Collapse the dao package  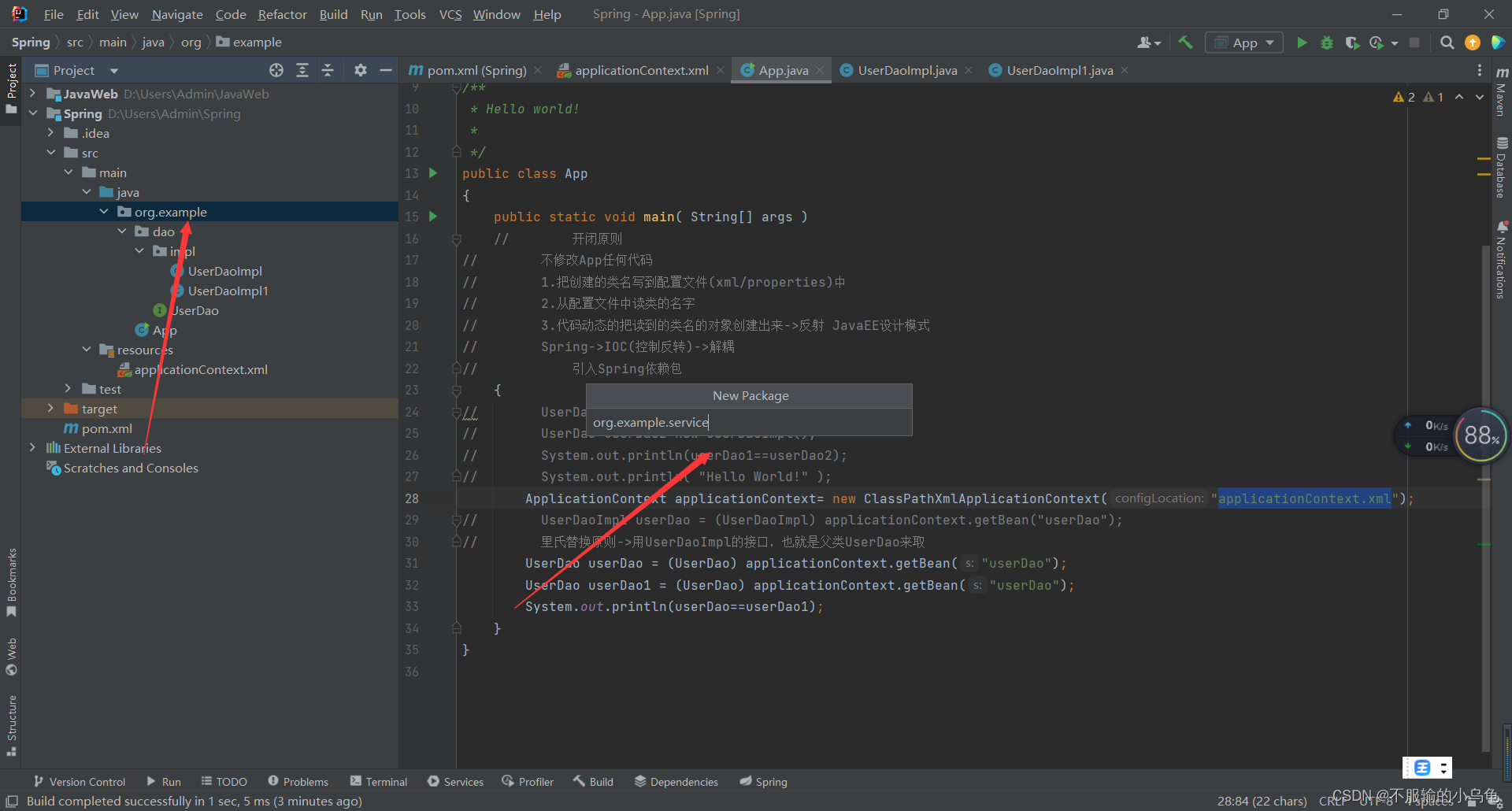(122, 231)
